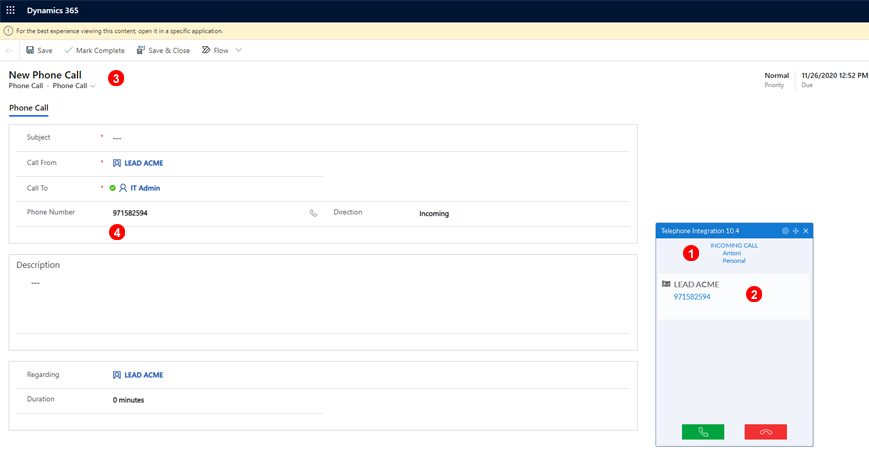The image size is (869, 451).
Task: Close the Telephone Integration panel
Action: [x=806, y=231]
